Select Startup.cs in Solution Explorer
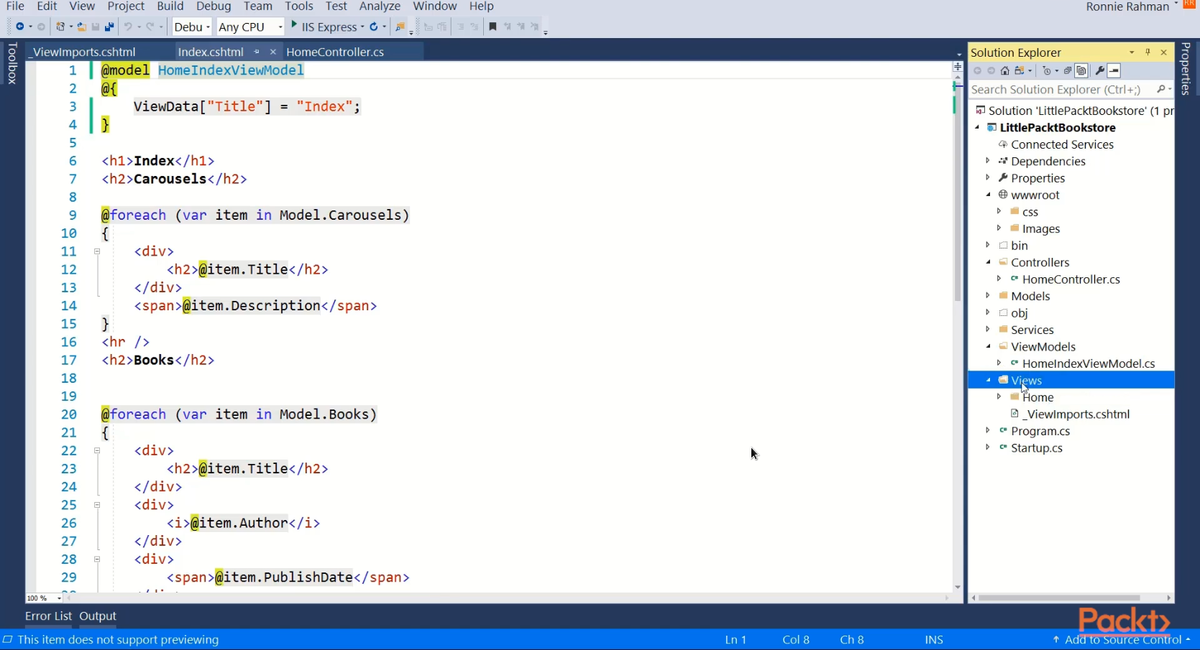Image resolution: width=1200 pixels, height=650 pixels. [1036, 448]
